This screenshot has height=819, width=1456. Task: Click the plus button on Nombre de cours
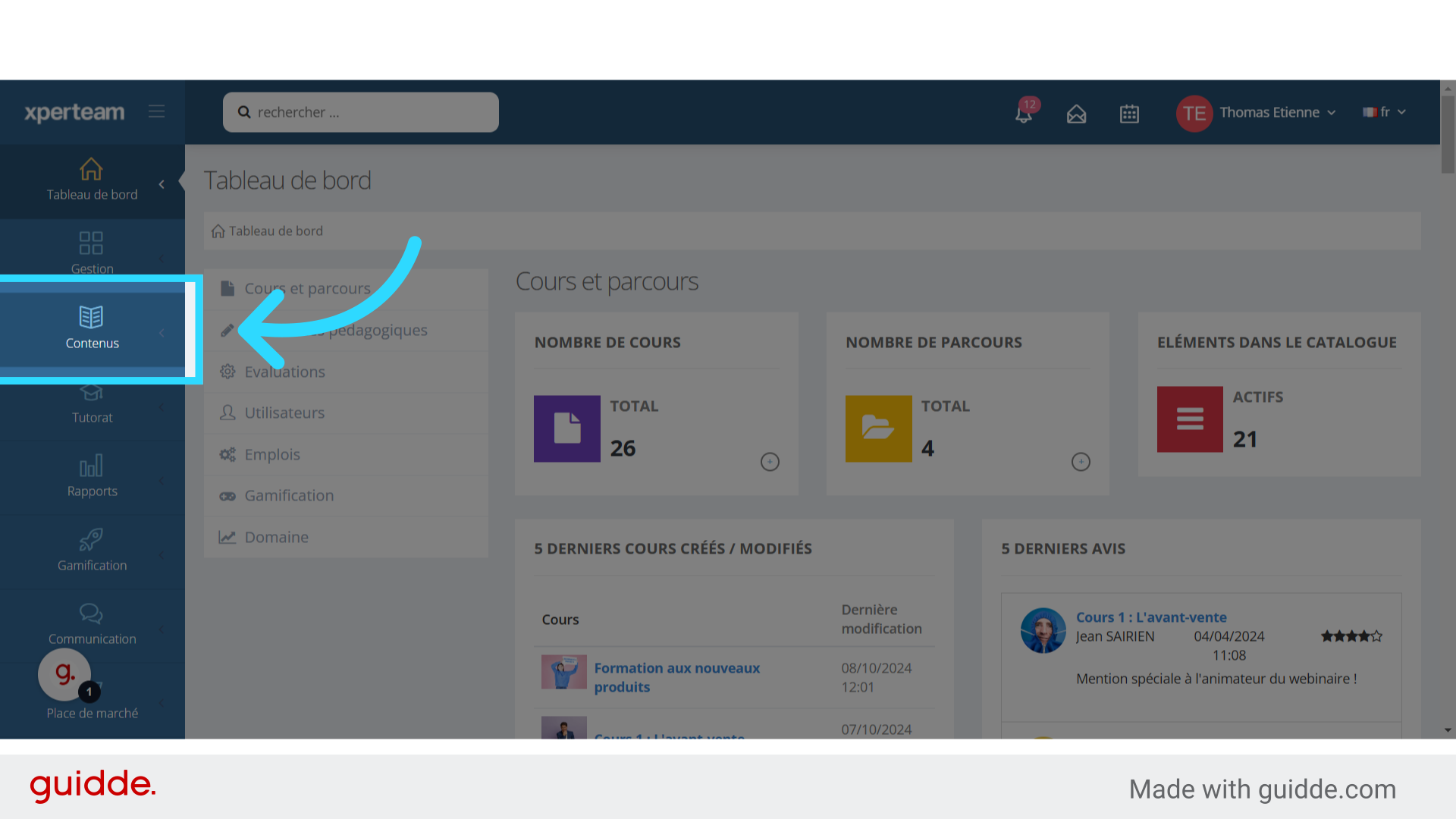[770, 461]
